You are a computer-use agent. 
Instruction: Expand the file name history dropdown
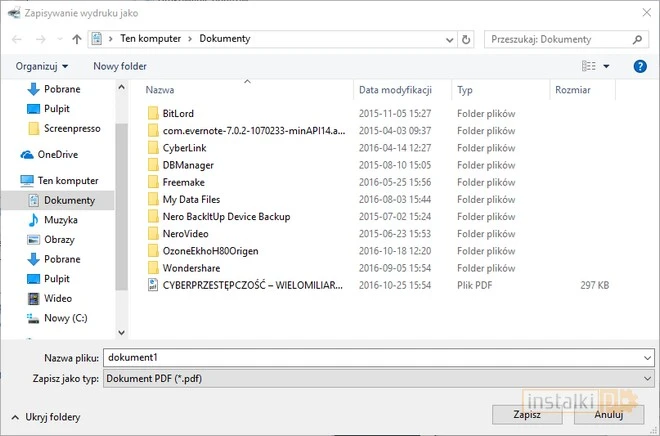(648, 357)
